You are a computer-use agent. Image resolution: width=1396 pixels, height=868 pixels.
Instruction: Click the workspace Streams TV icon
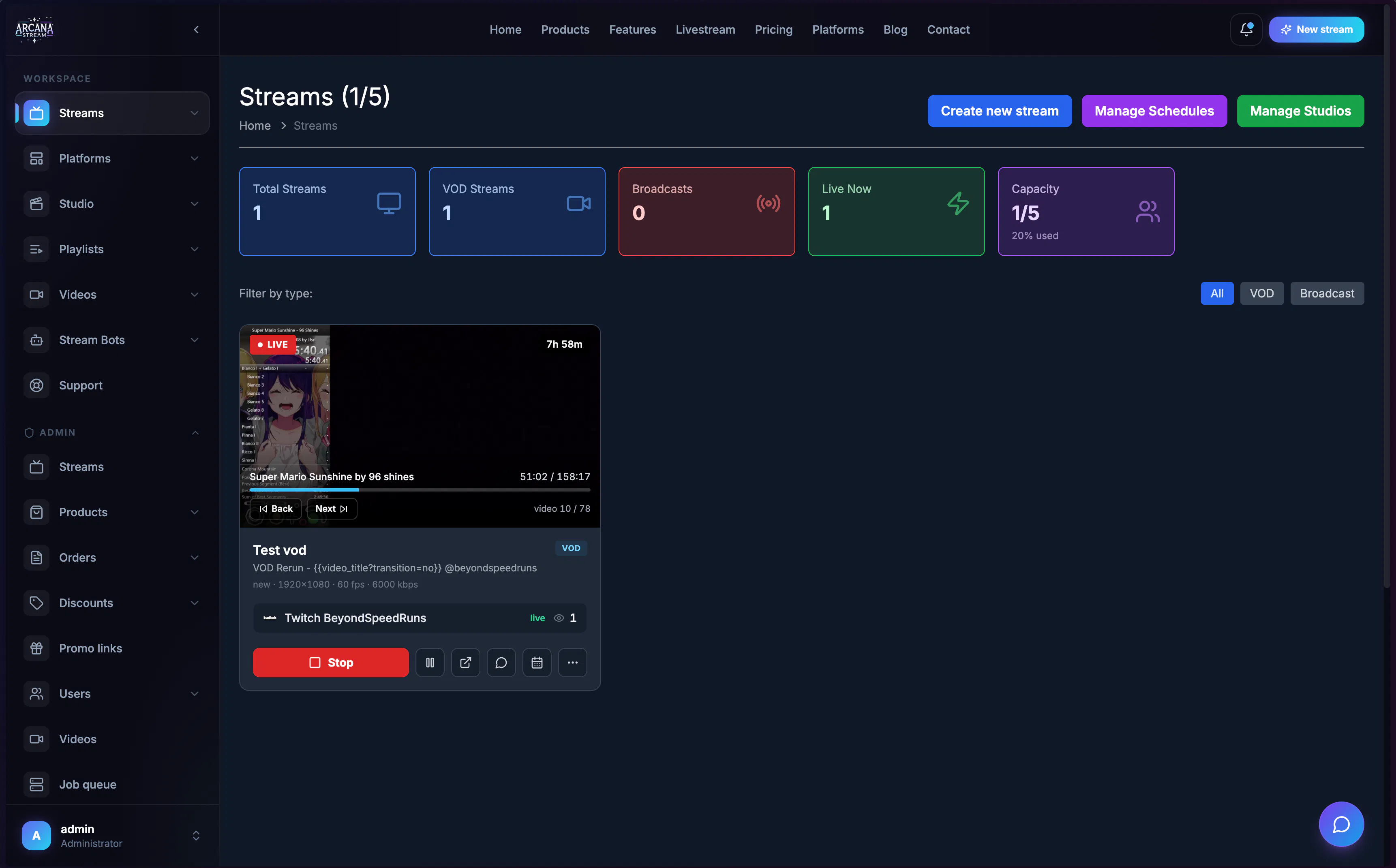(x=36, y=113)
